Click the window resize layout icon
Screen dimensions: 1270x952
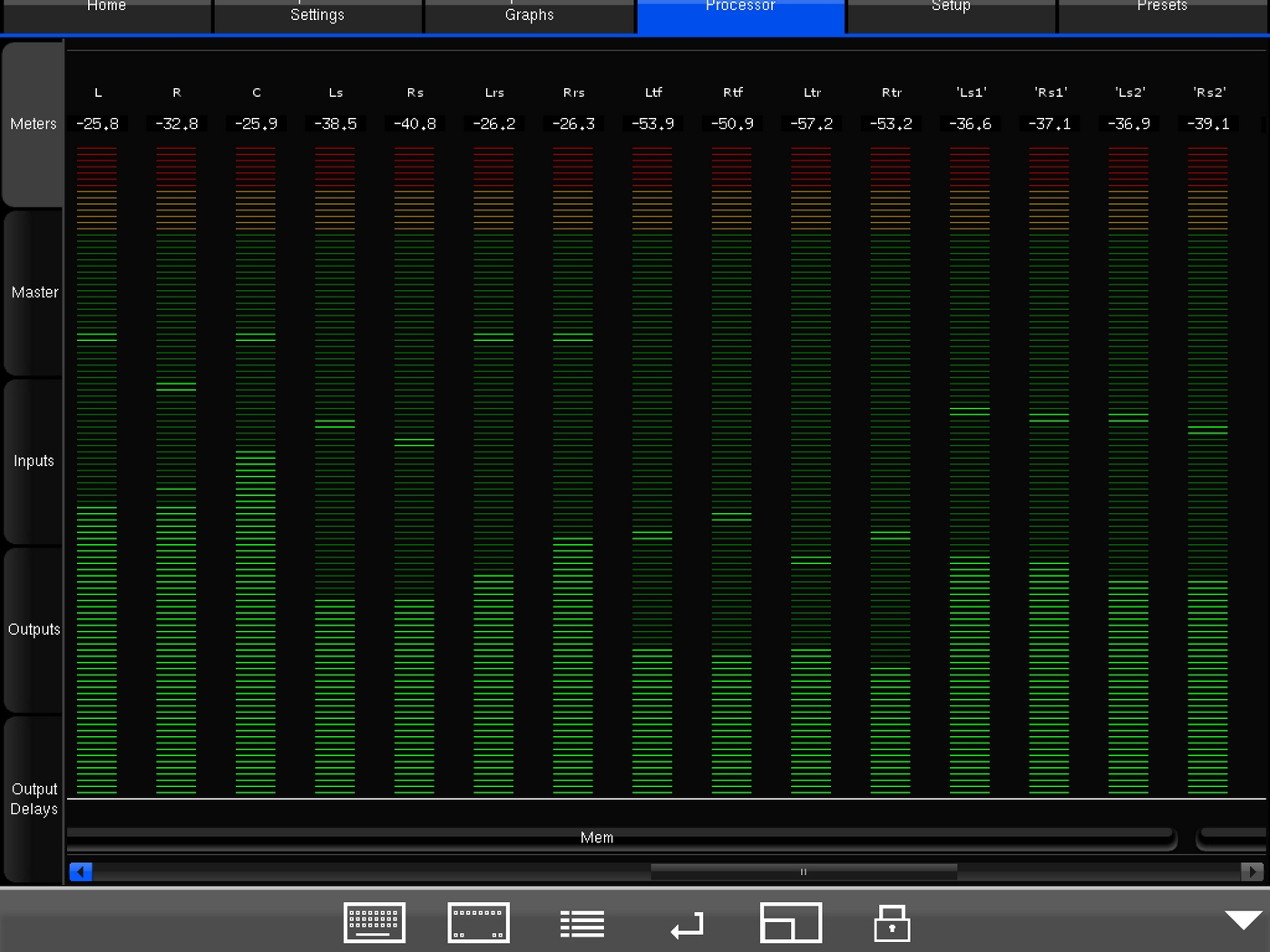(790, 923)
